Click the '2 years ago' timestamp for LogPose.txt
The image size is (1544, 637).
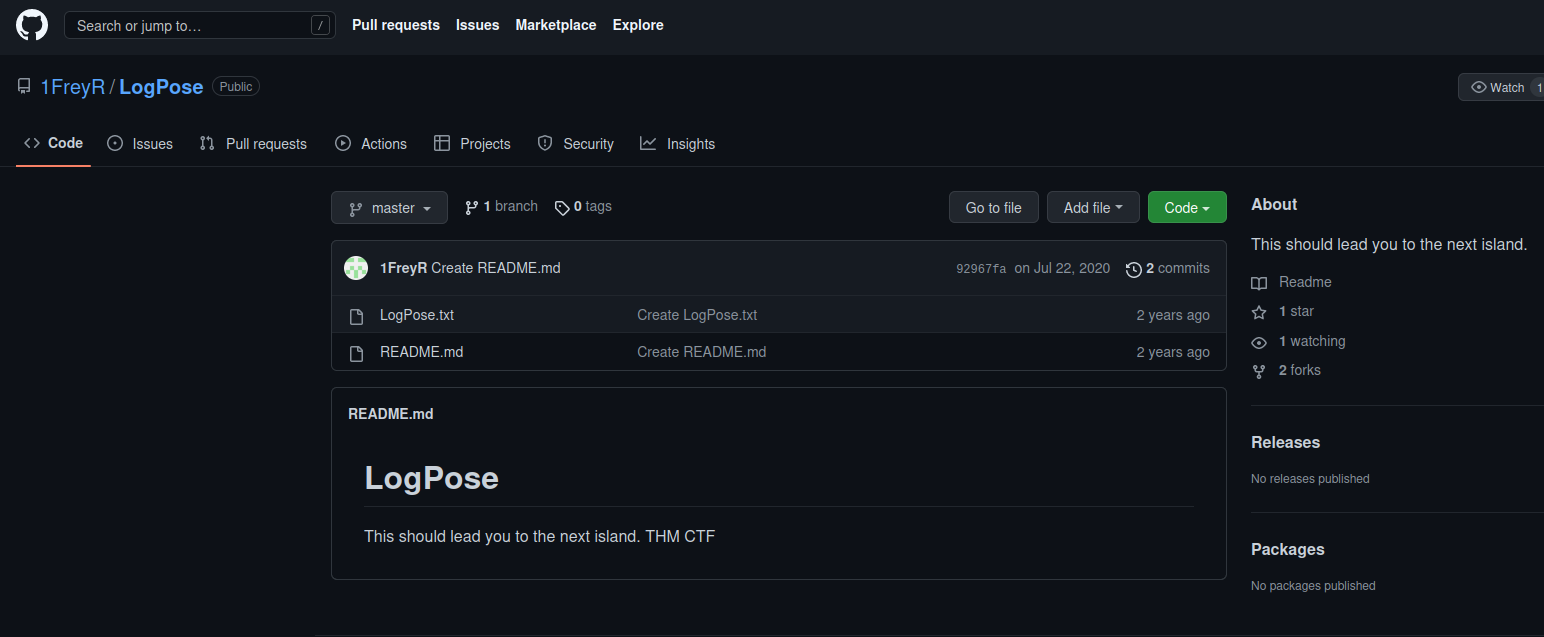click(1173, 315)
